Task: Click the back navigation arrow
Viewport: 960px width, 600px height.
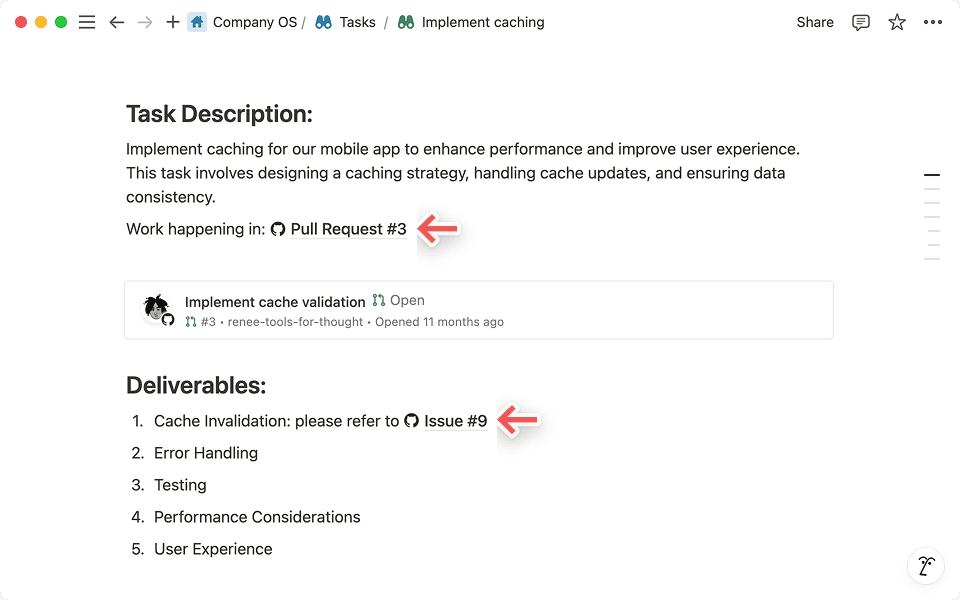Action: [117, 21]
